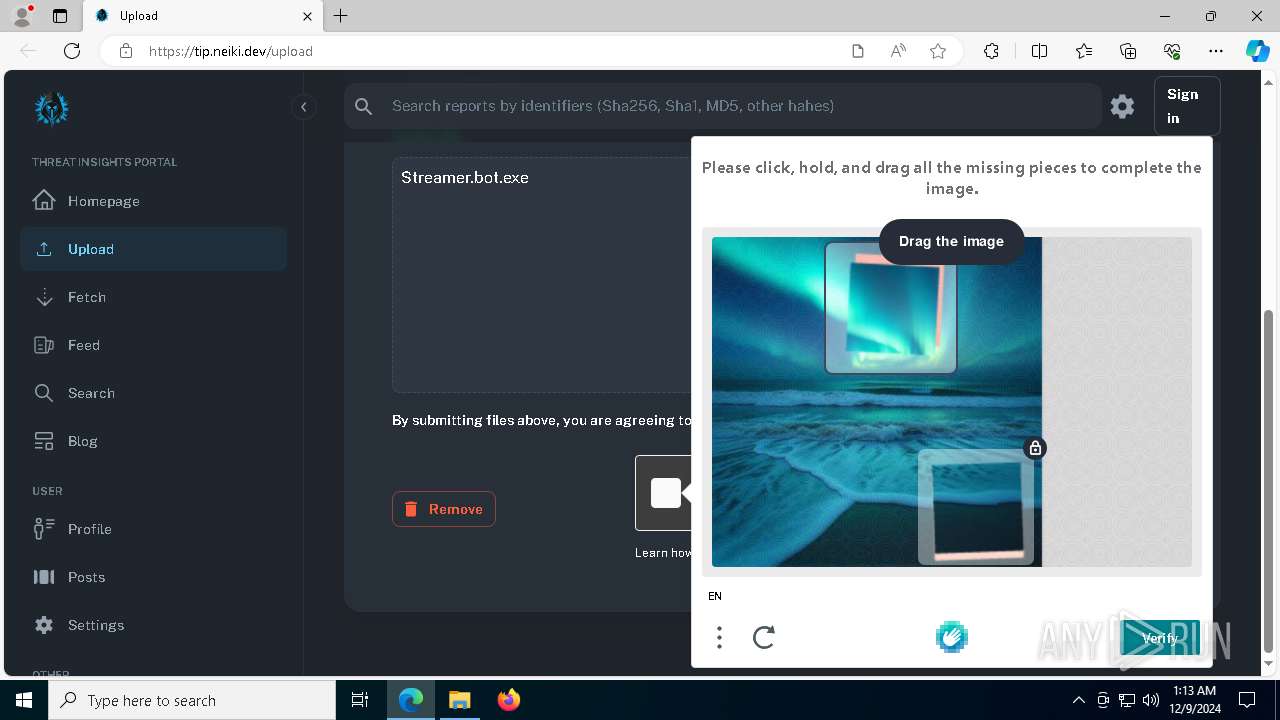Click the page vertical scrollbar
The image size is (1280, 720).
click(x=1269, y=480)
